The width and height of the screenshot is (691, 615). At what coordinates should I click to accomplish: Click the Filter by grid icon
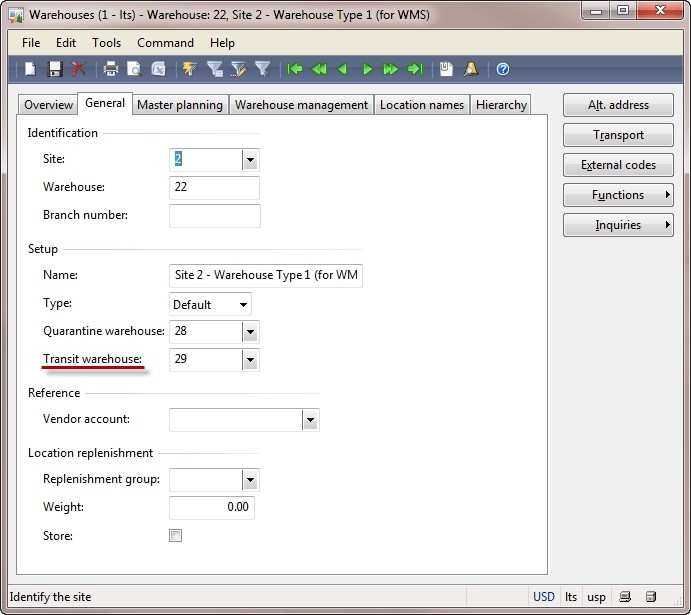pos(215,69)
